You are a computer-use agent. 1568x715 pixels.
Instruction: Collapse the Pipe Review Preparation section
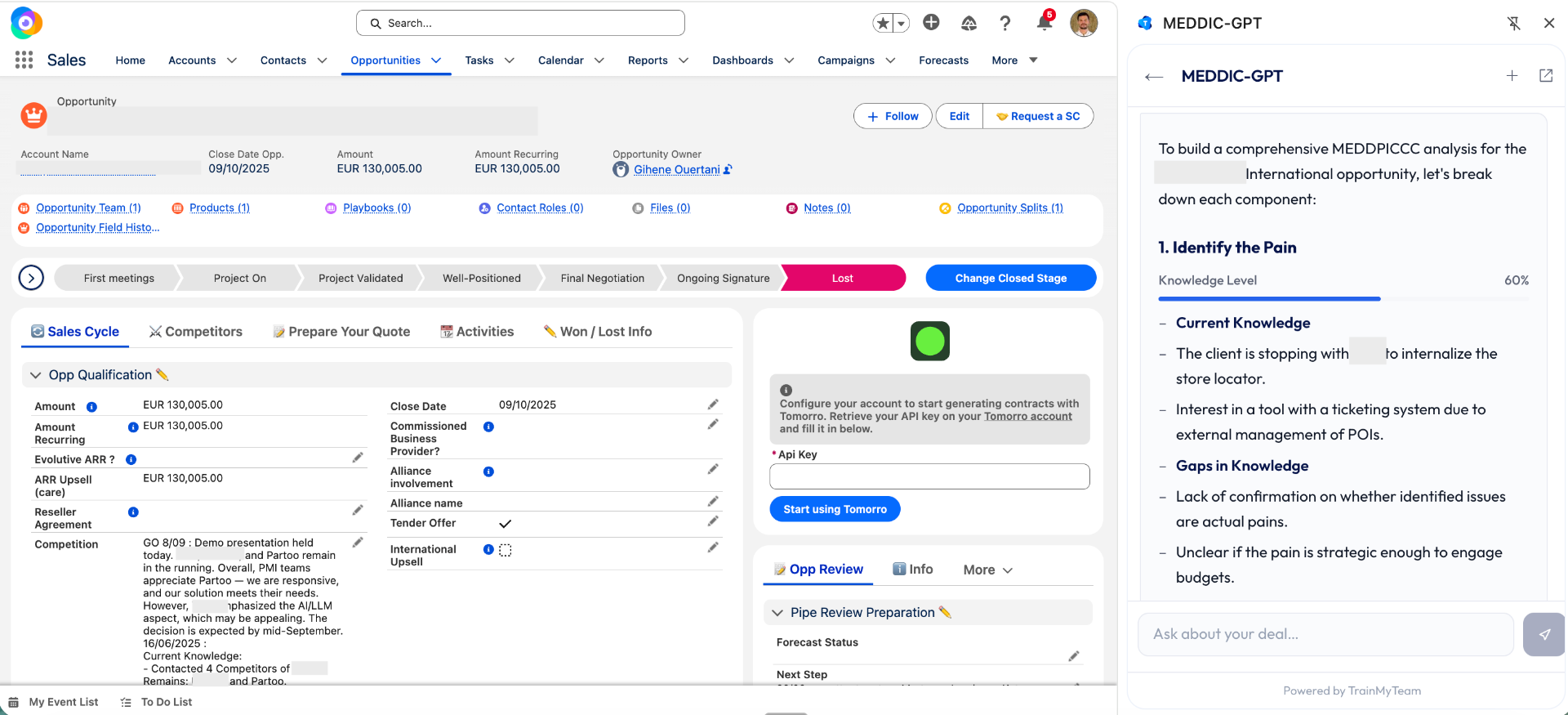(777, 613)
